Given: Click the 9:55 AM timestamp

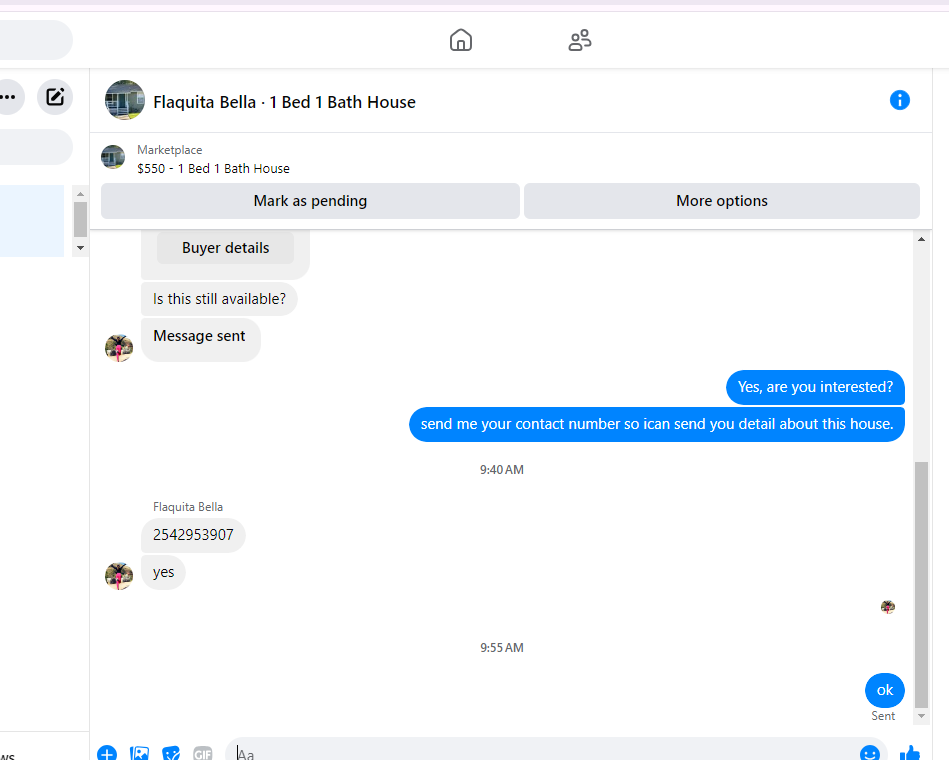Looking at the screenshot, I should pyautogui.click(x=502, y=647).
